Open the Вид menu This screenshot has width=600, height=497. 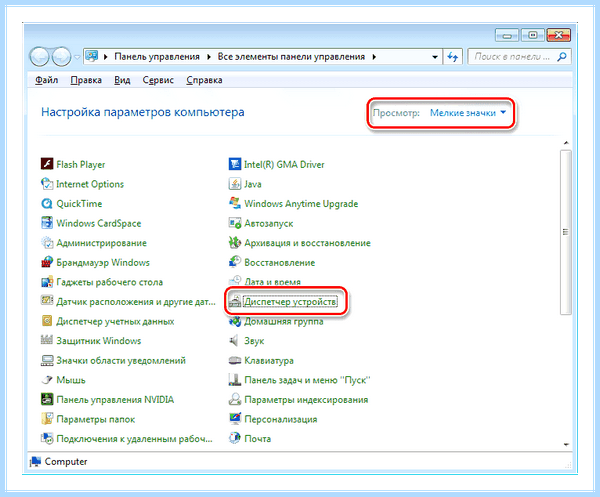[x=122, y=80]
